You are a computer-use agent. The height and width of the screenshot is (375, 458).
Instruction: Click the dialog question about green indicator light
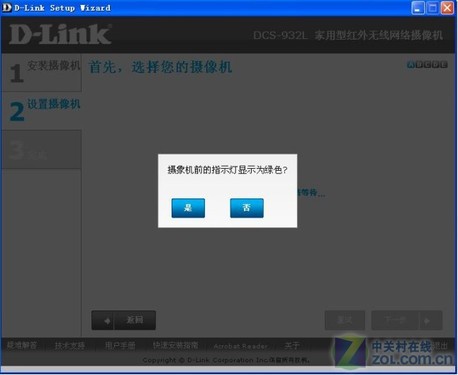tap(227, 170)
